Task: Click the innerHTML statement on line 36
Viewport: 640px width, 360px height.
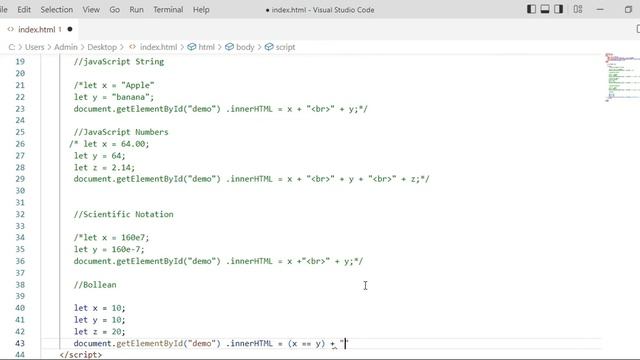Action: [218, 261]
